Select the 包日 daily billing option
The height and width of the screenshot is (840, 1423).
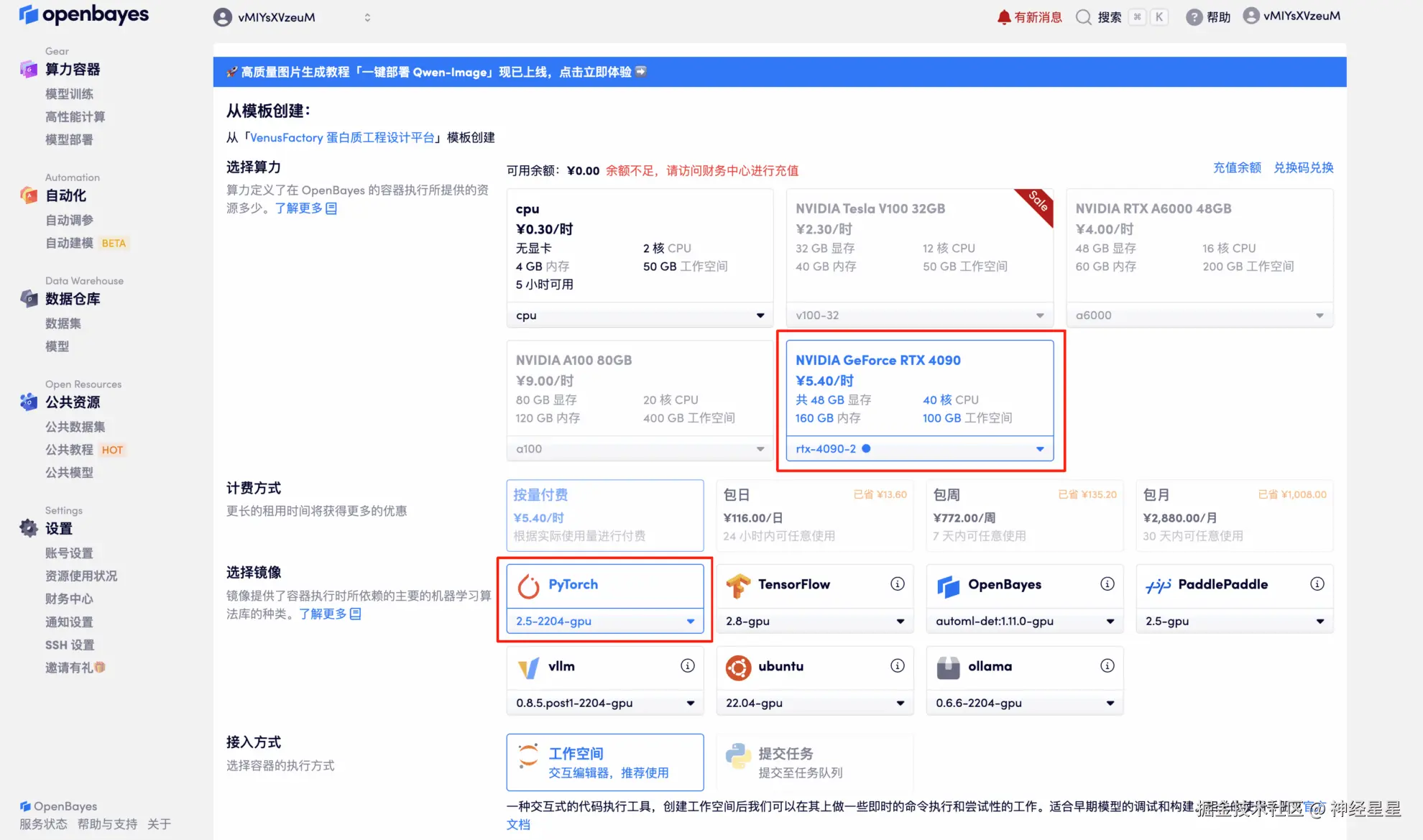point(814,515)
